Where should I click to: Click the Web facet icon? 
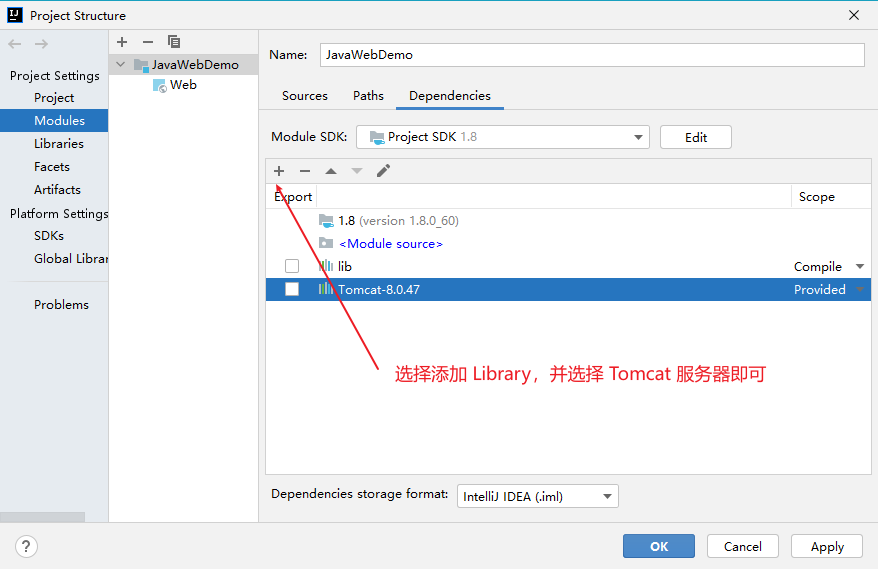[x=160, y=85]
